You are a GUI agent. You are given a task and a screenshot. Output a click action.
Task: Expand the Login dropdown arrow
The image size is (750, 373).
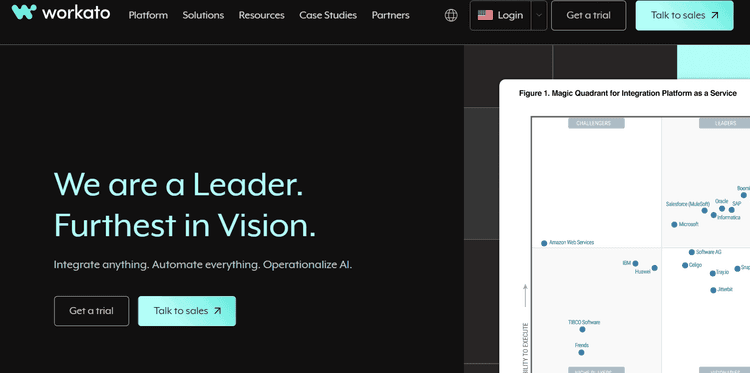(539, 15)
